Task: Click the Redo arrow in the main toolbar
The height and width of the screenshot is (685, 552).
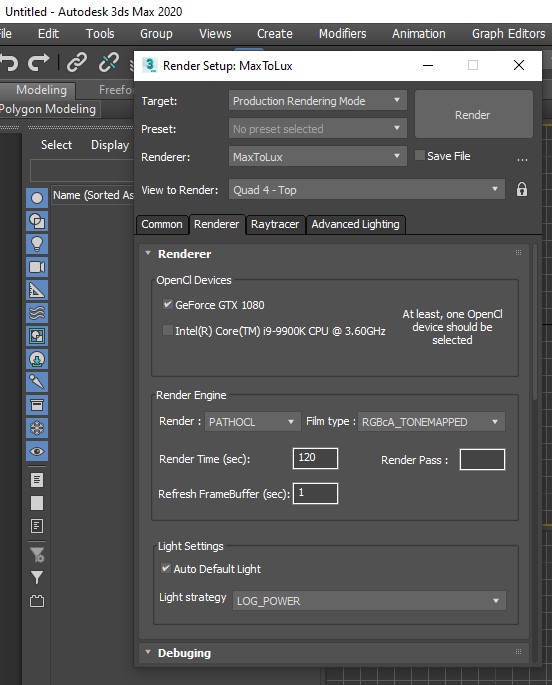Action: coord(38,62)
